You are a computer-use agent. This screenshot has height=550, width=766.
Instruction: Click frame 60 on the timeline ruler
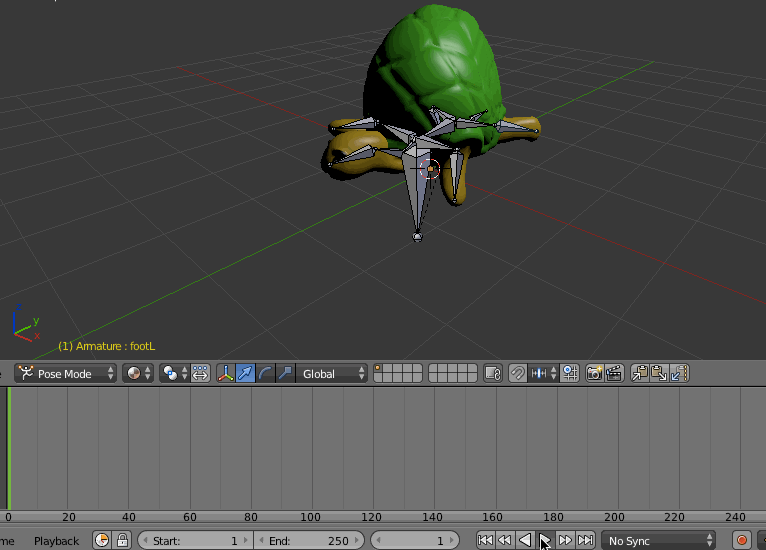pos(190,517)
